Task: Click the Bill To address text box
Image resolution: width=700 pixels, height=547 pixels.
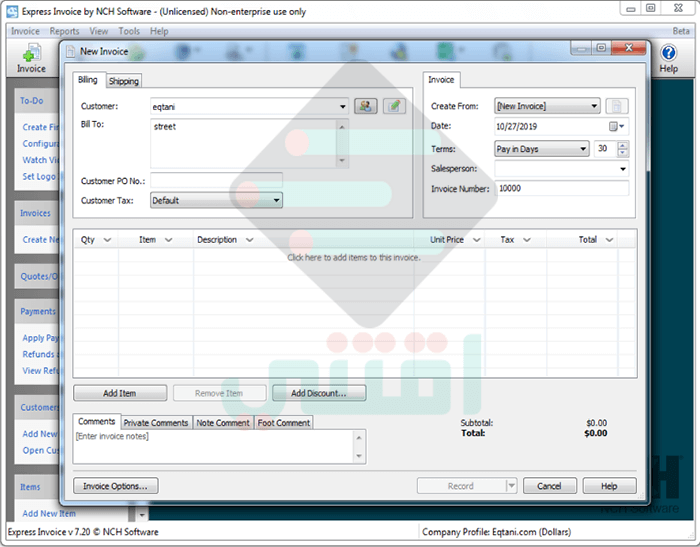Action: coord(244,143)
